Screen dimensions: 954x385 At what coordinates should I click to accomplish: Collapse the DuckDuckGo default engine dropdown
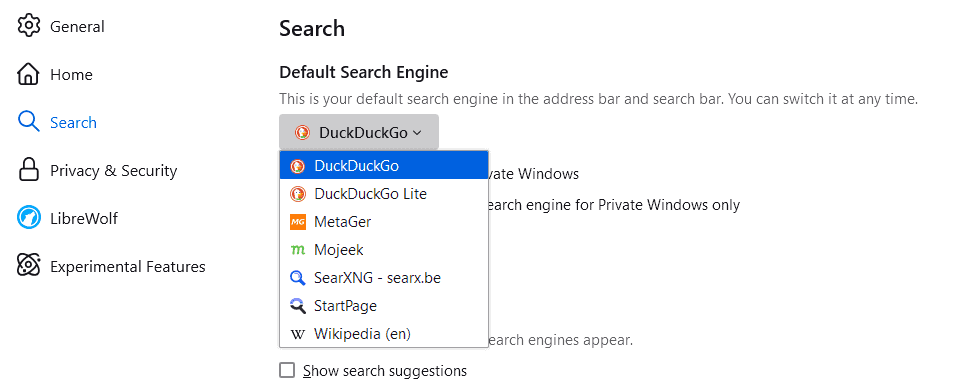click(358, 132)
